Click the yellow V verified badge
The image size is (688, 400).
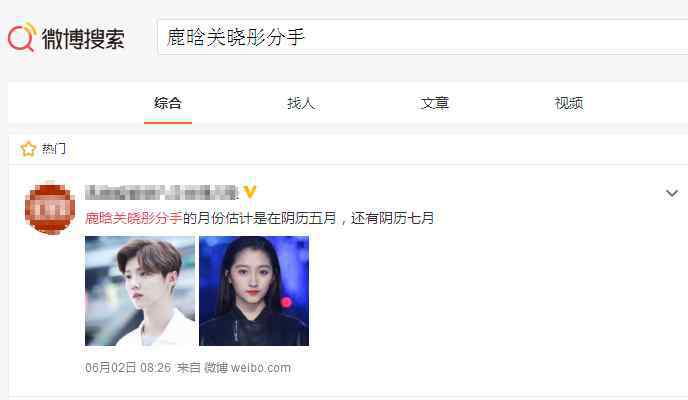click(250, 192)
